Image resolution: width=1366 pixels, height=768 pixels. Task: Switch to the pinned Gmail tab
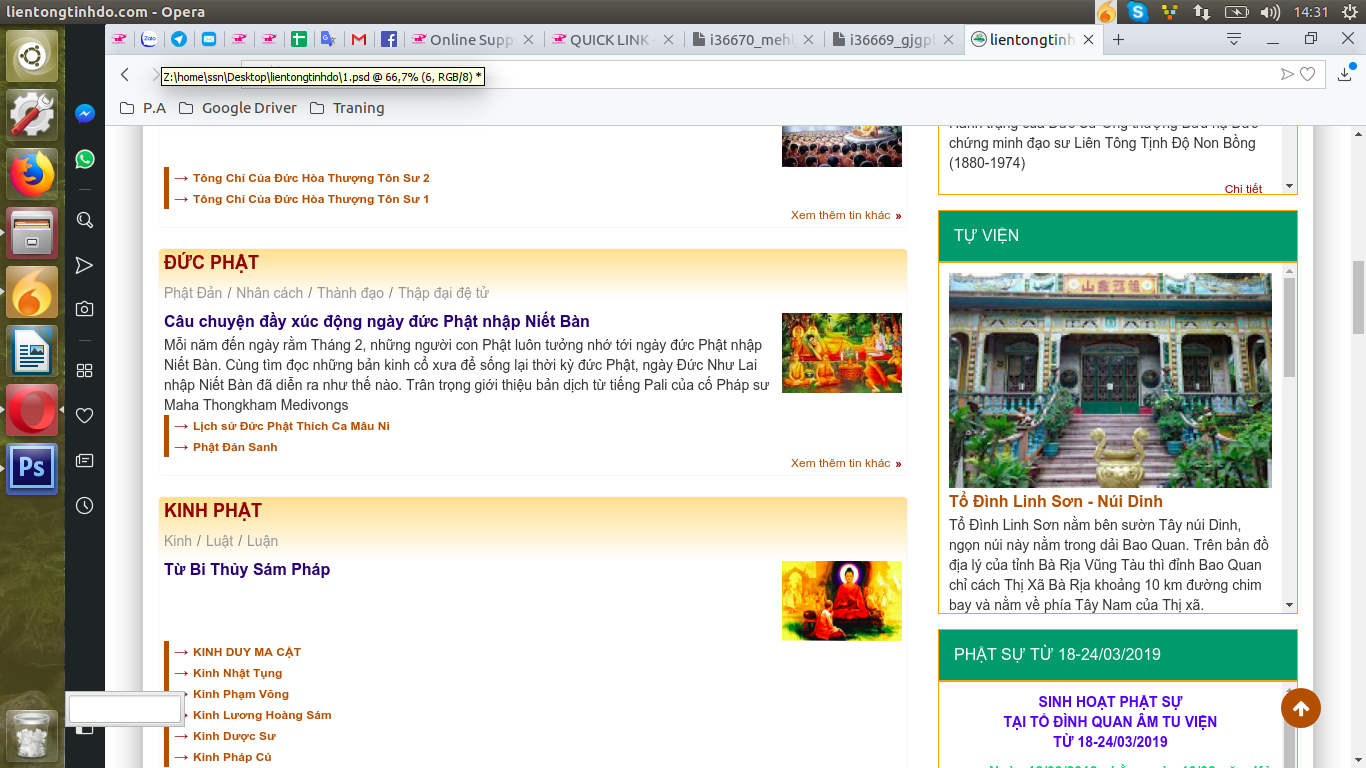tap(358, 40)
